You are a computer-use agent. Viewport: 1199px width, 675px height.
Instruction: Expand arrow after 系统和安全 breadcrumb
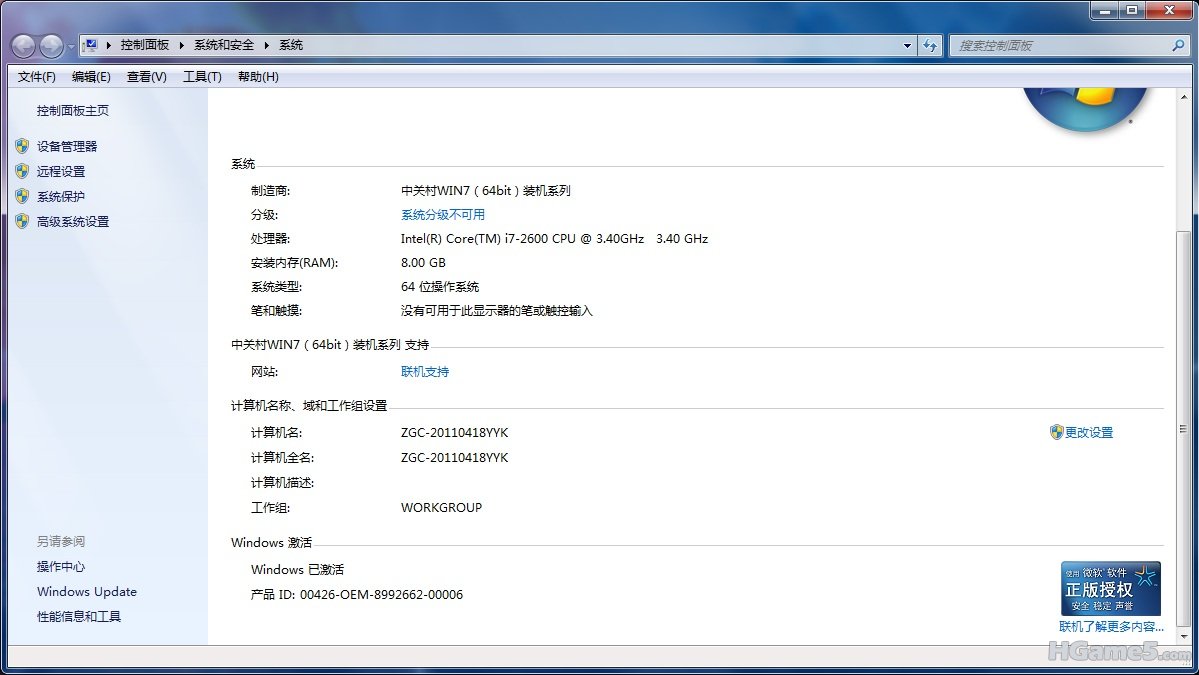[266, 45]
